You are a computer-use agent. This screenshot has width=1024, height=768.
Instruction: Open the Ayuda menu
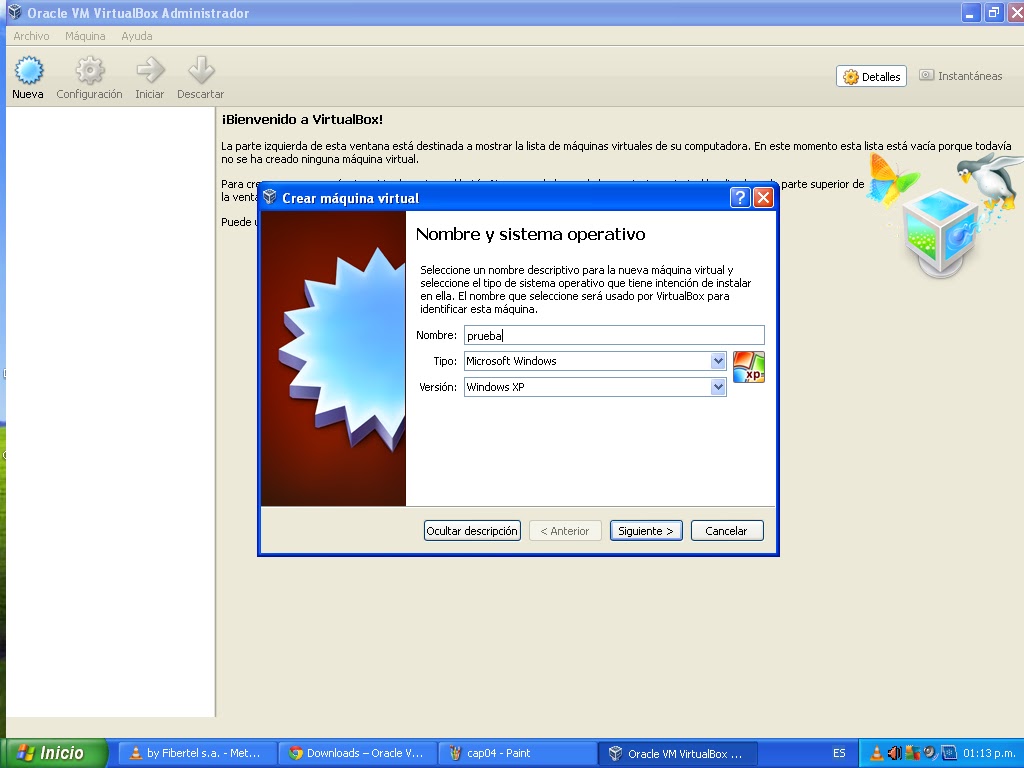pos(136,36)
